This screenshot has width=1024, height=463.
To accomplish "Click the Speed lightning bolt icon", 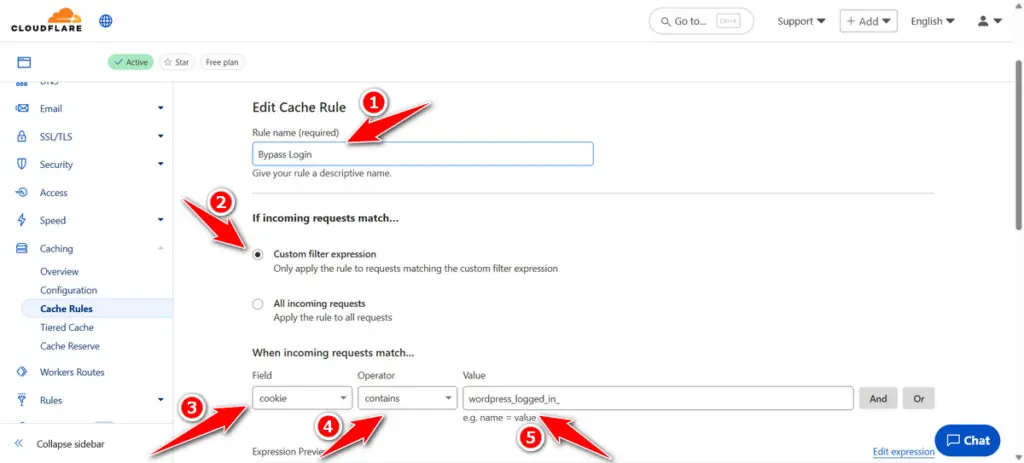I will [21, 220].
